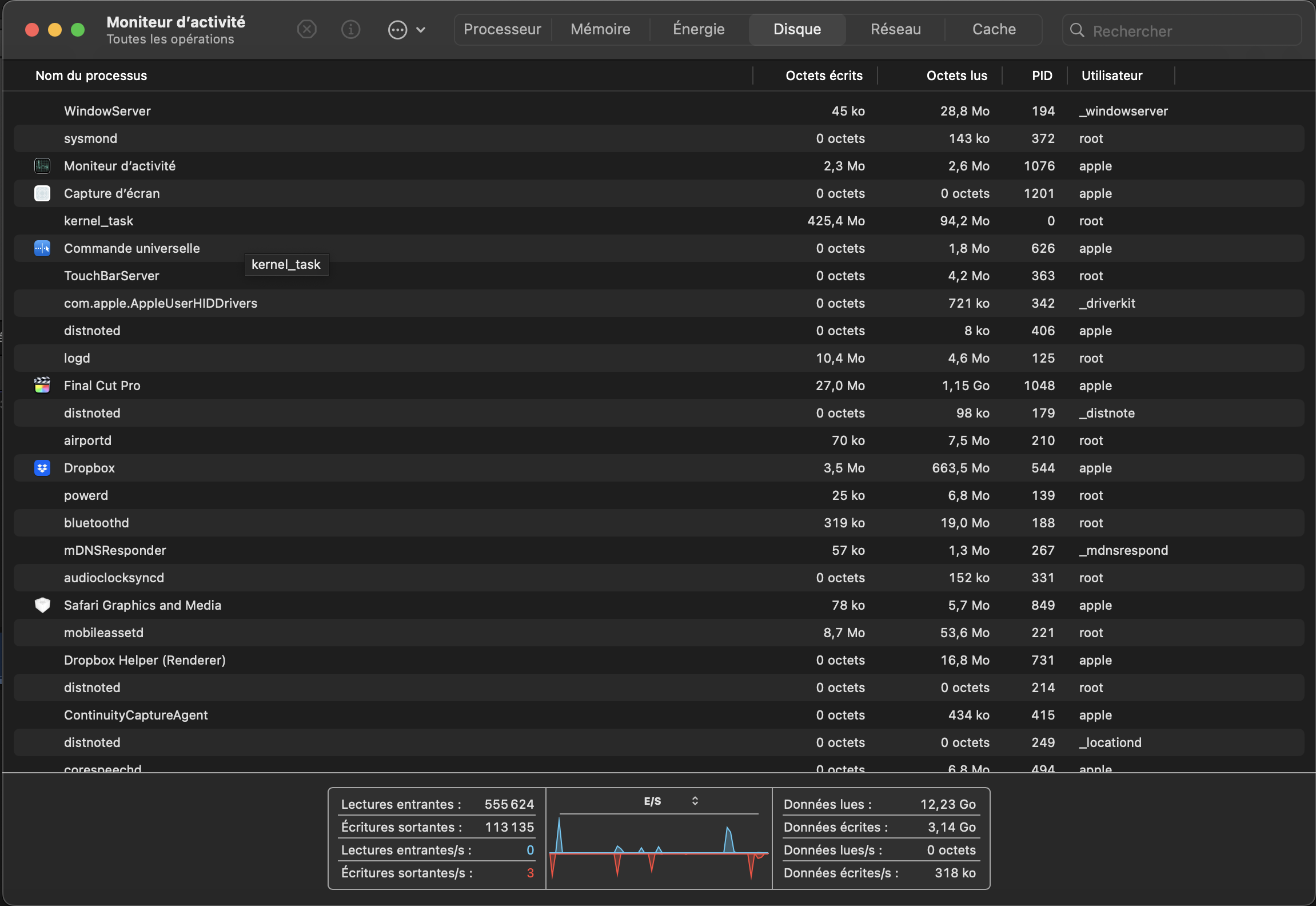Click the process info (i) icon
This screenshot has width=1316, height=906.
click(x=350, y=29)
